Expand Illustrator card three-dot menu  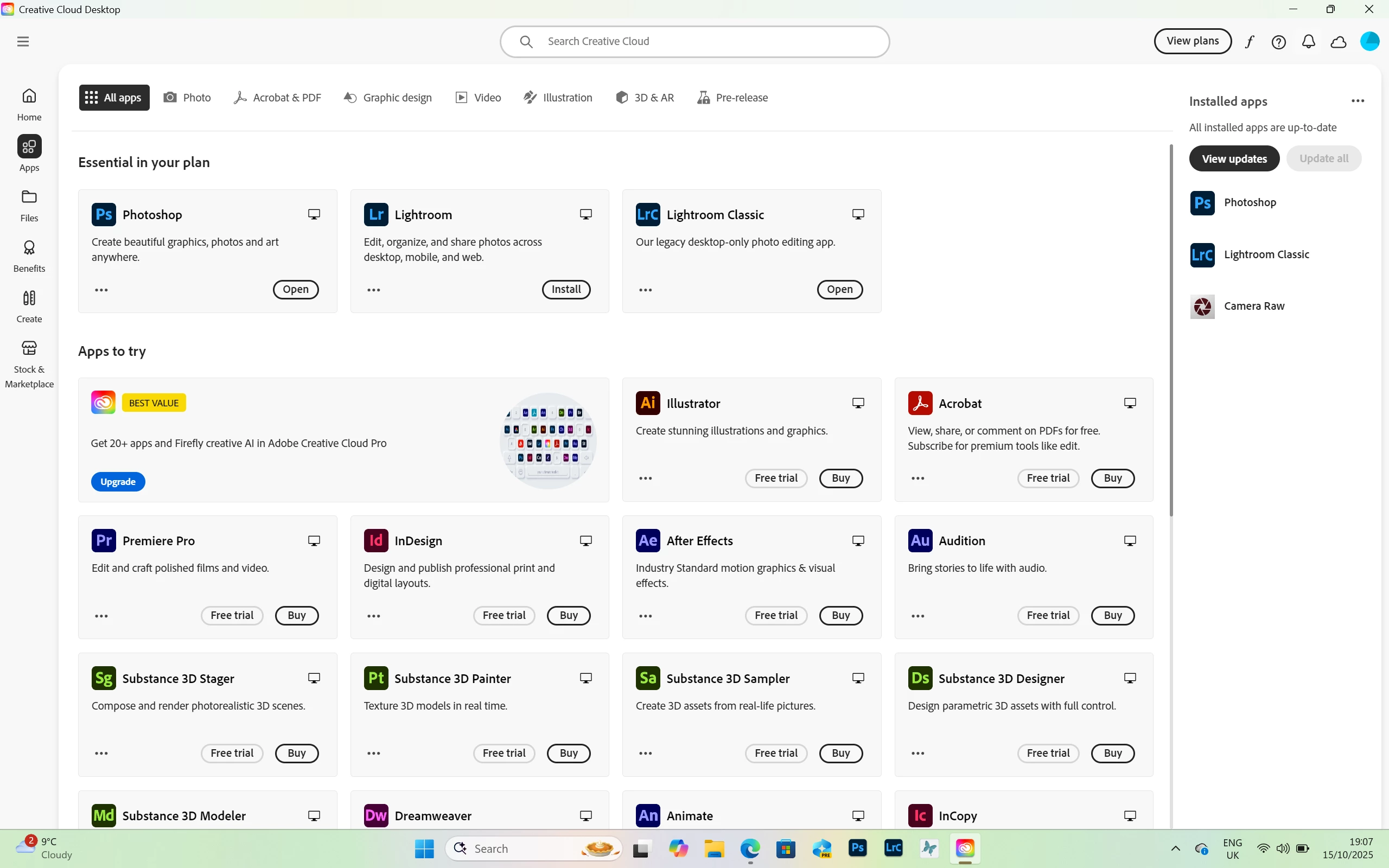point(646,478)
